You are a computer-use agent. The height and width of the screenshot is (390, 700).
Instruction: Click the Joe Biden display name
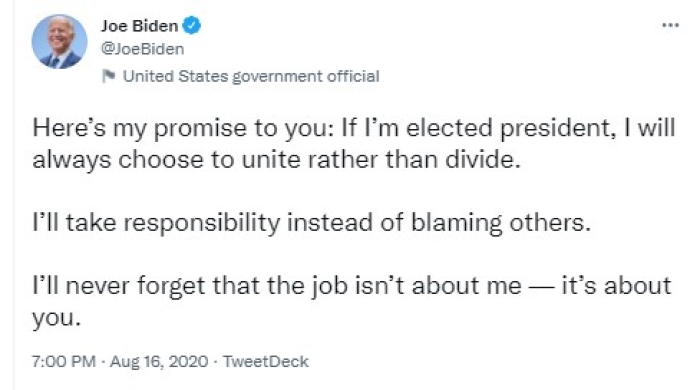(140, 26)
